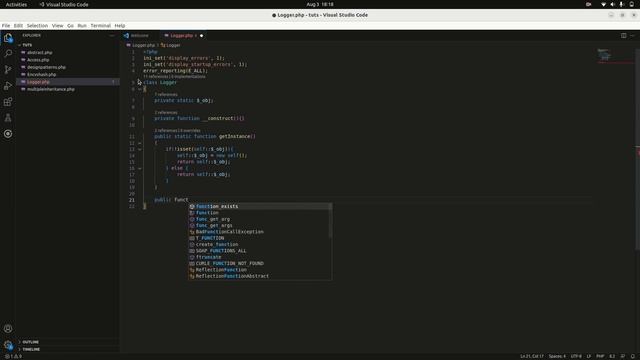This screenshot has height=360, width=640.
Task: Click the LF end-of-line selector
Action: 589,356
